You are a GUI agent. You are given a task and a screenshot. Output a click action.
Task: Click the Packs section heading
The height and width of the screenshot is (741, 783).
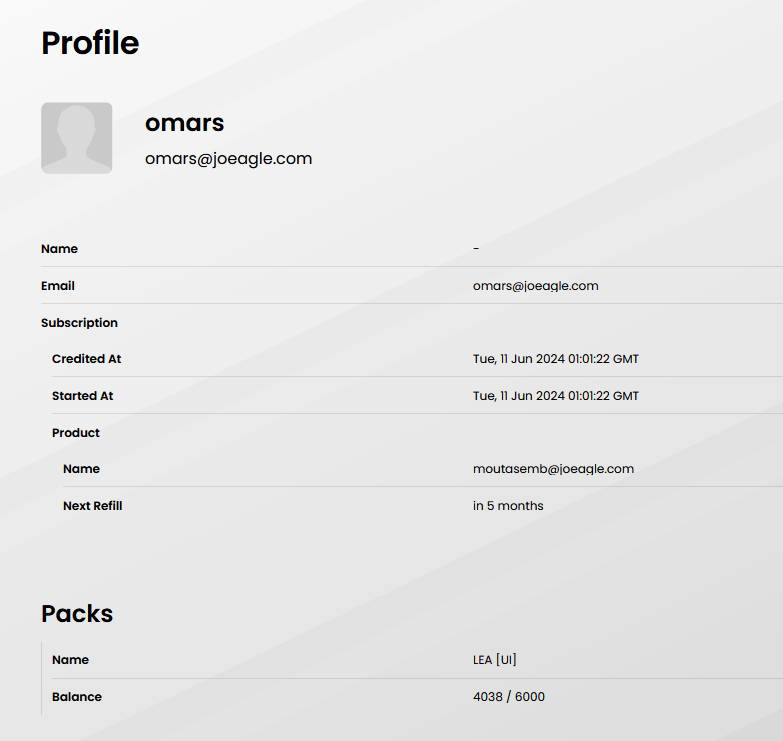coord(77,613)
